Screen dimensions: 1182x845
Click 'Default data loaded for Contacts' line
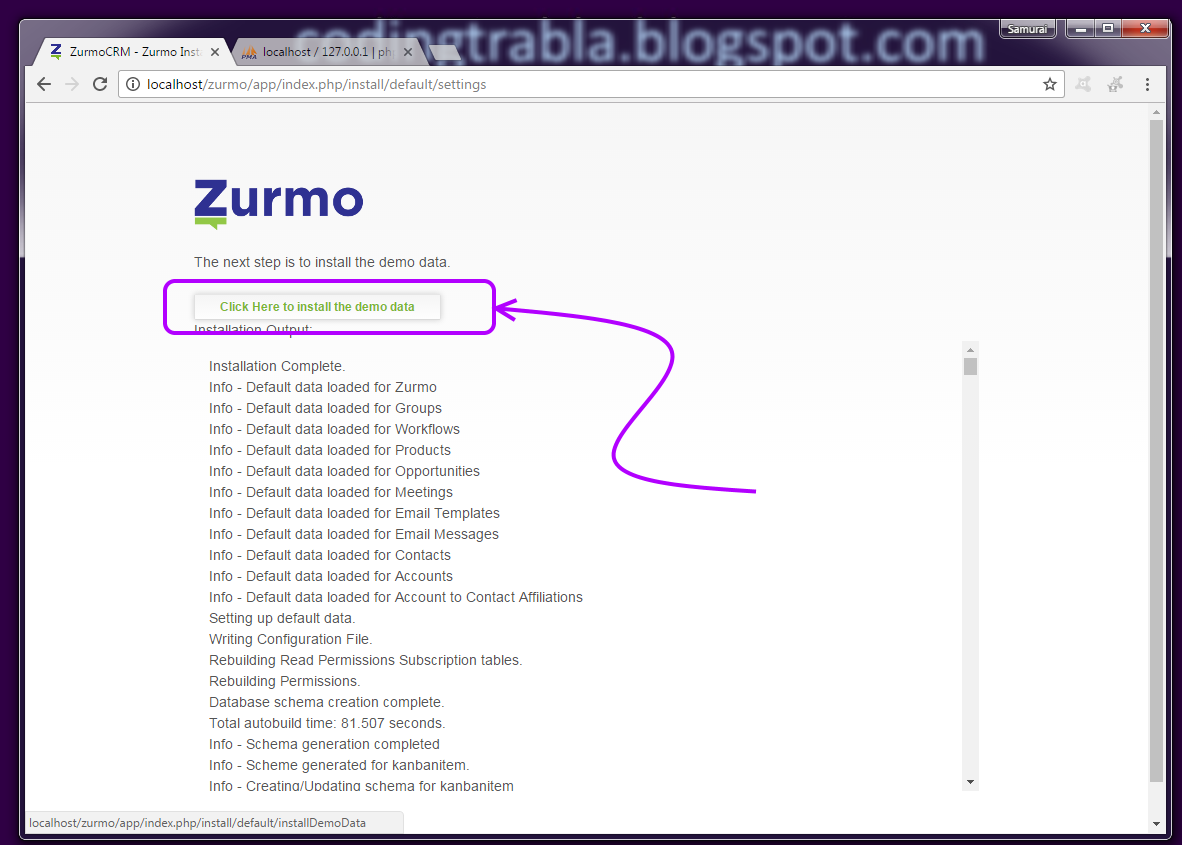click(329, 556)
